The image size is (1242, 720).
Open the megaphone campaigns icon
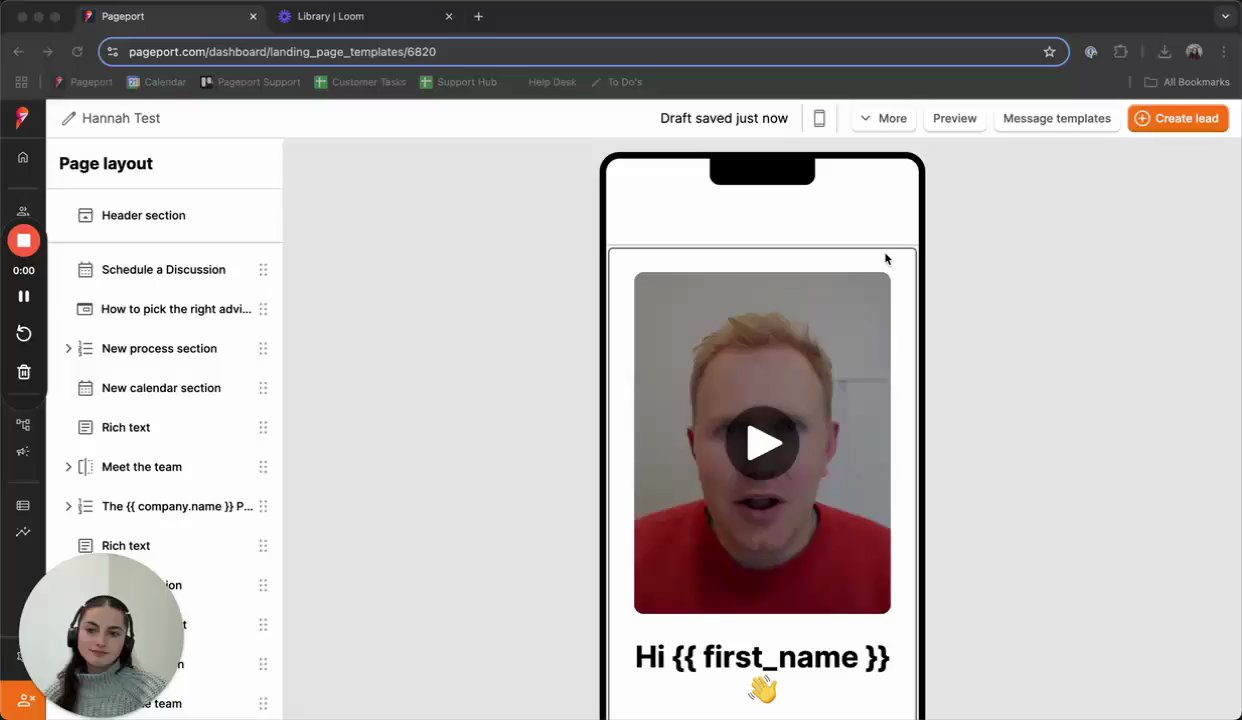click(23, 452)
